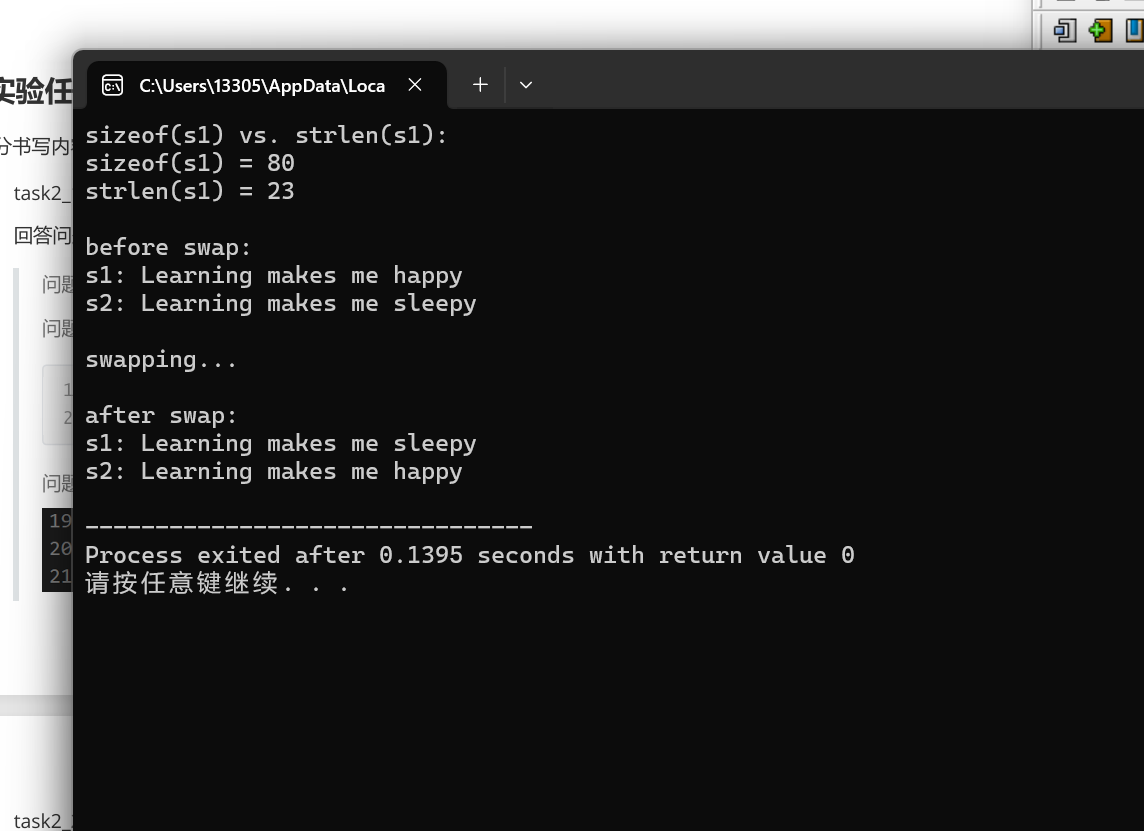Click the line 's1: Learning makes me happy'
This screenshot has height=831, width=1144.
click(x=274, y=276)
